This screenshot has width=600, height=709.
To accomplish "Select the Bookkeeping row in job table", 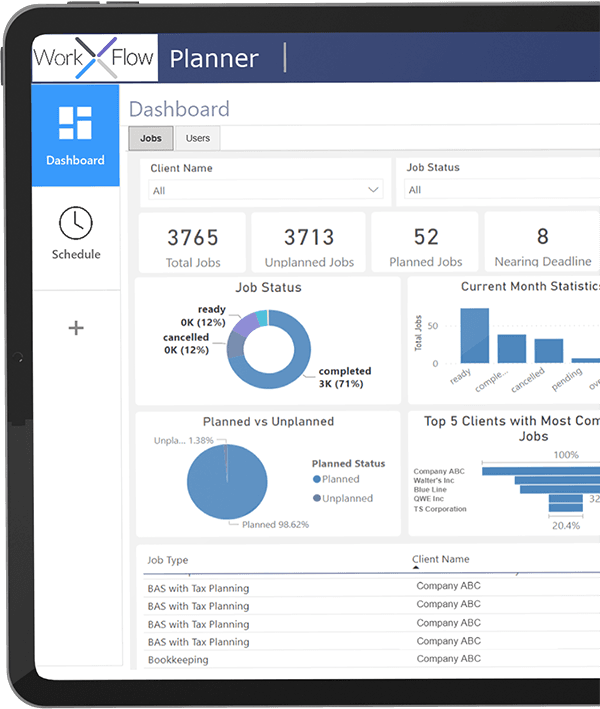I will (x=178, y=660).
